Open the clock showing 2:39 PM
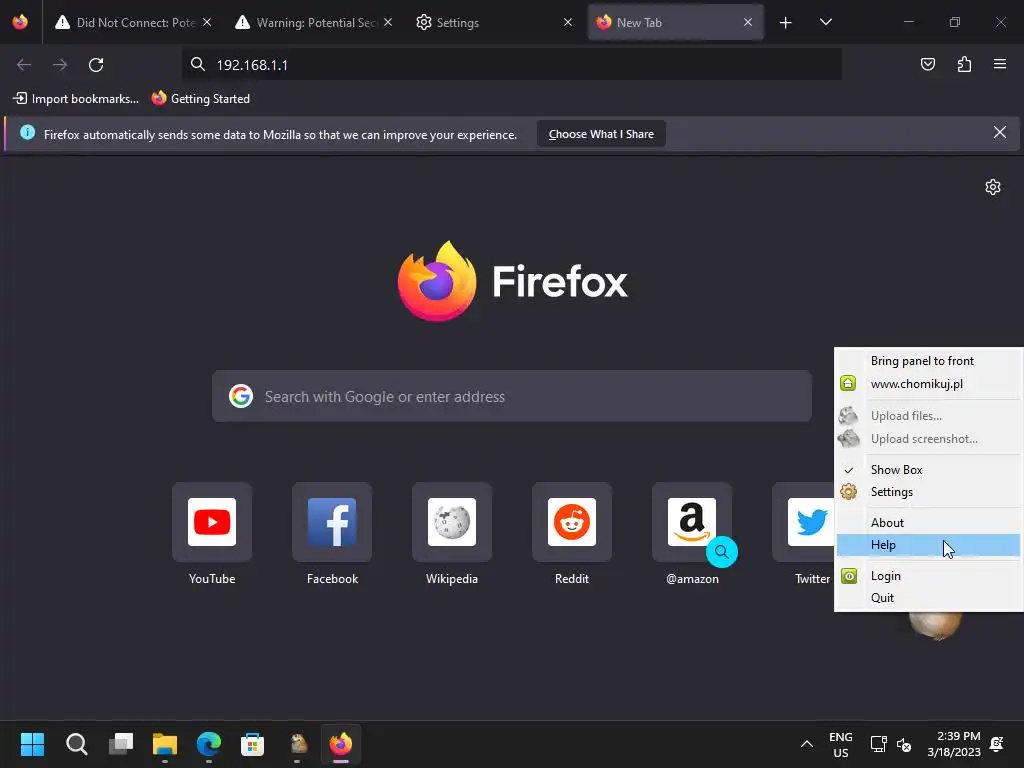The width and height of the screenshot is (1024, 768). coord(954,744)
